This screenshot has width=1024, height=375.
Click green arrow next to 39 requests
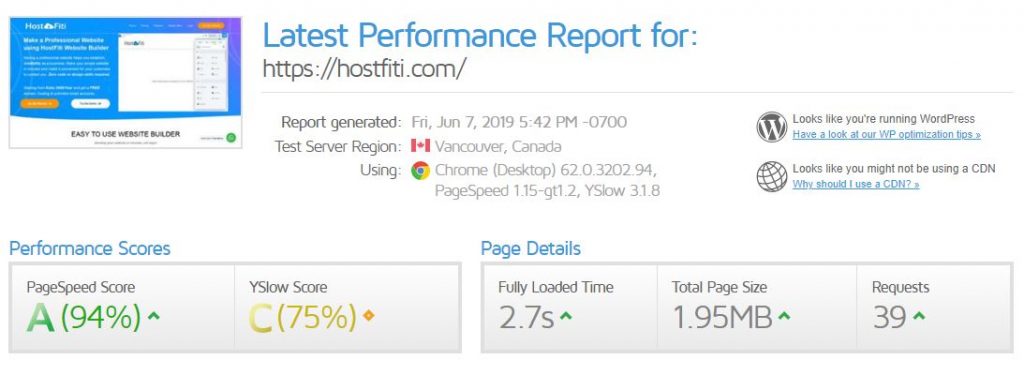(919, 316)
